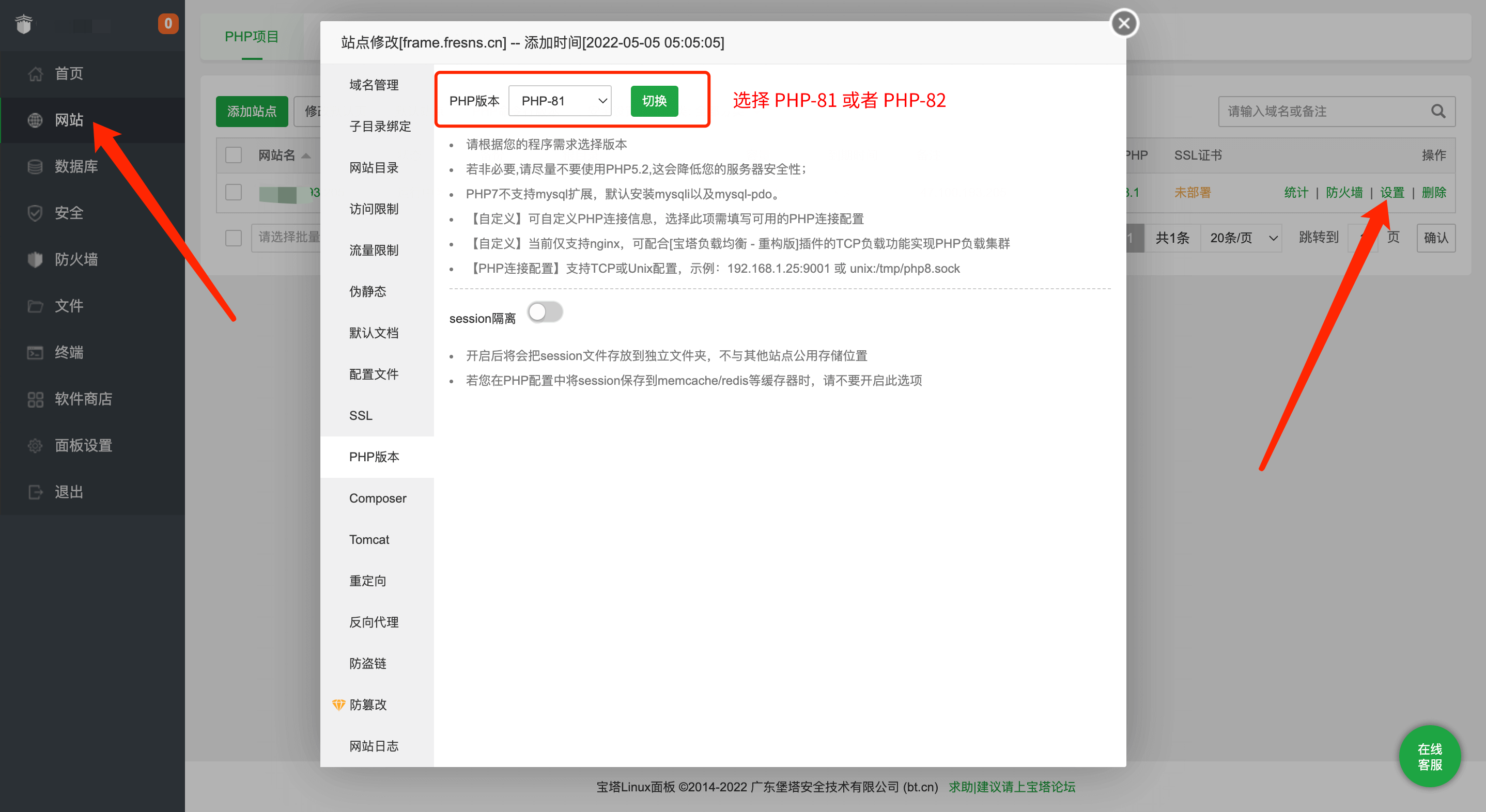Click 统计 link in website row
This screenshot has width=1486, height=812.
[x=1296, y=193]
